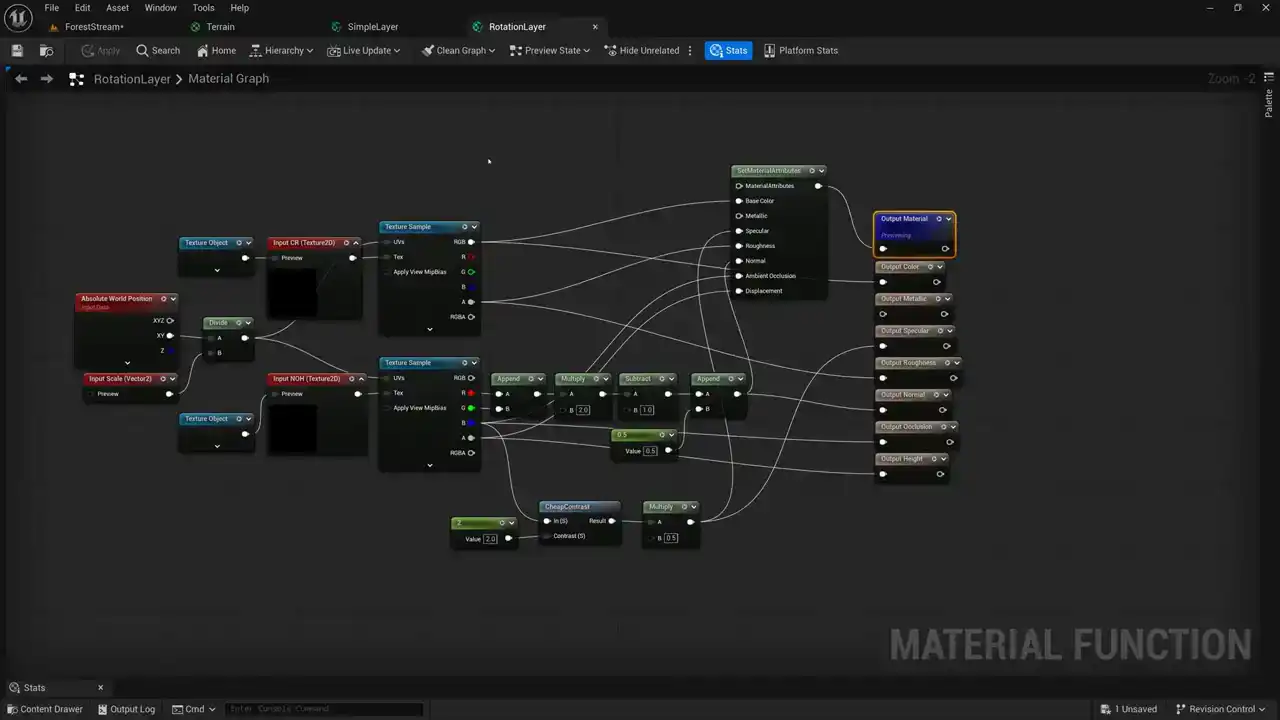Click RotationLayer in the breadcrumb

tap(132, 79)
